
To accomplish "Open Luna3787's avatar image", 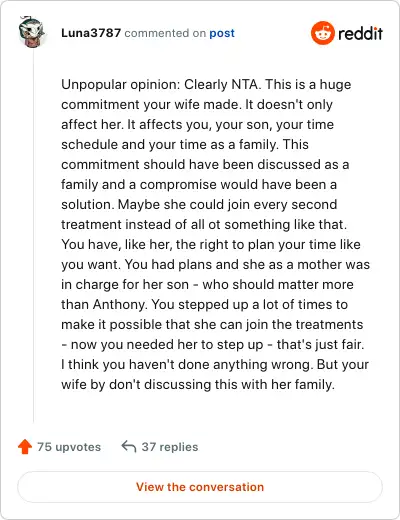I will 31,32.
